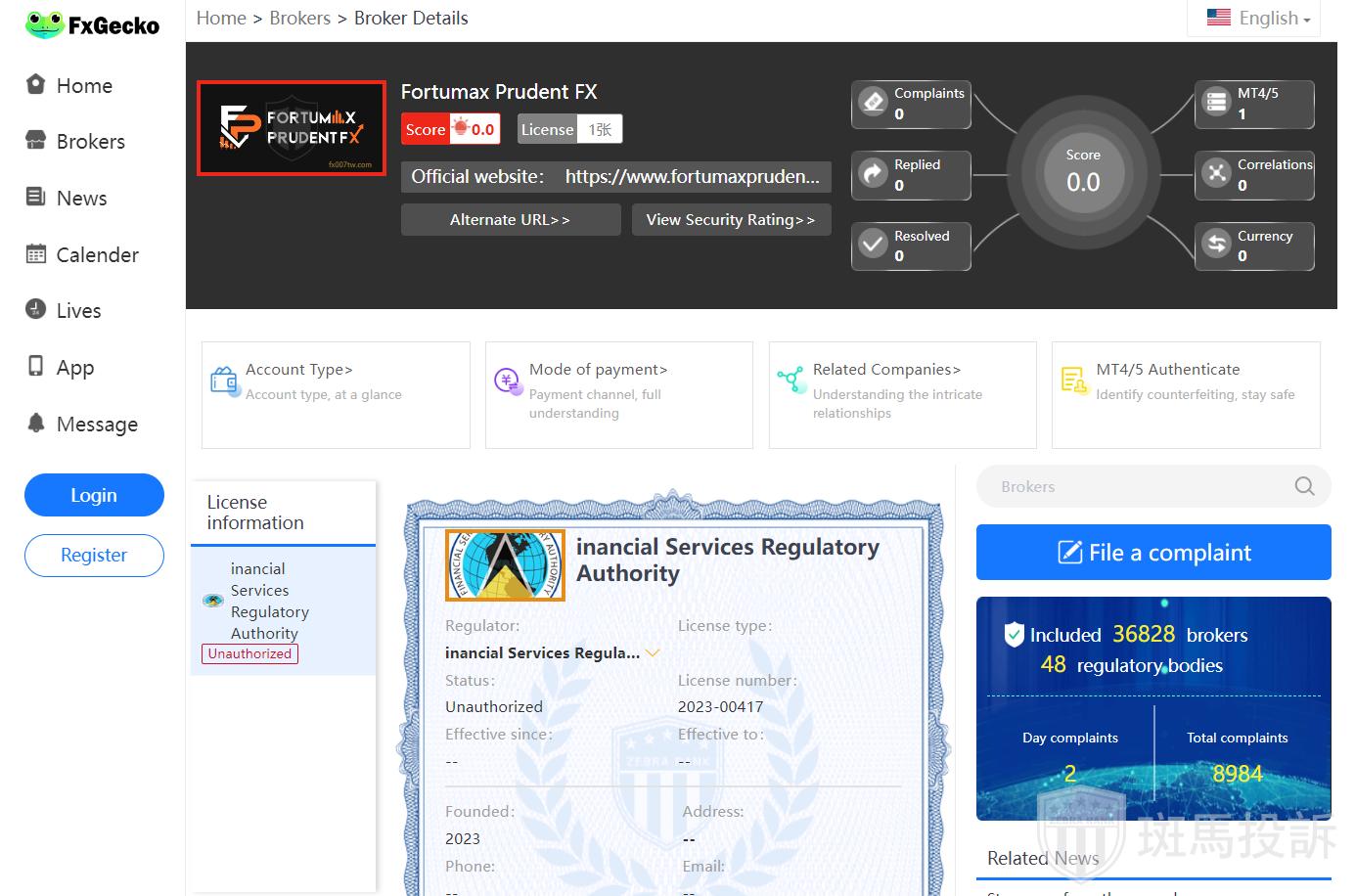Go to News in sidebar
The height and width of the screenshot is (896, 1355).
click(x=81, y=199)
